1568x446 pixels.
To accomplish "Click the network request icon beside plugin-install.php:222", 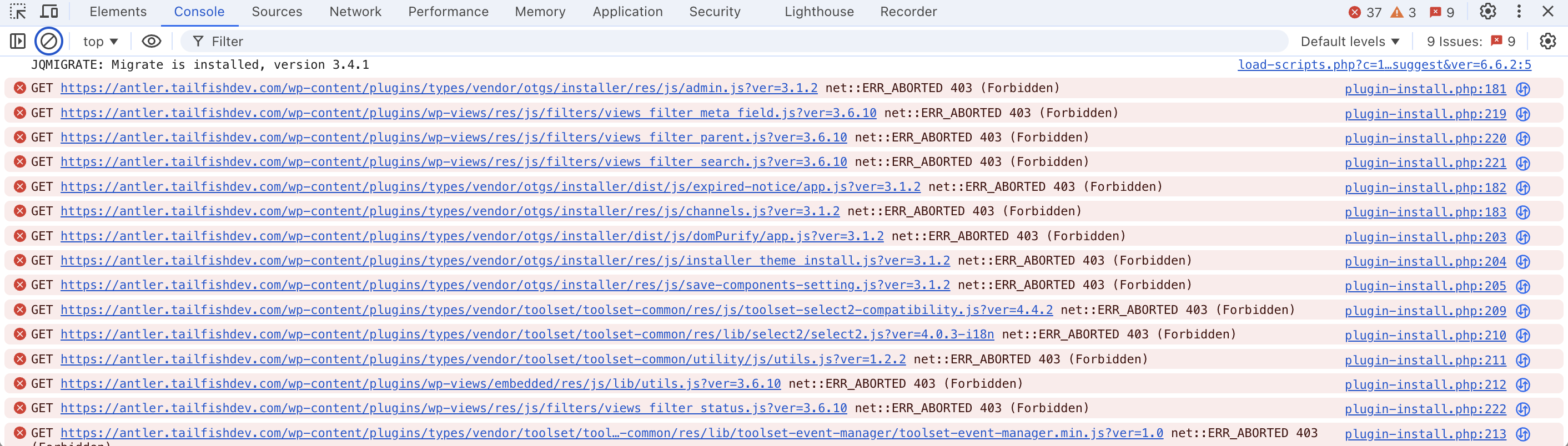I will [x=1522, y=409].
